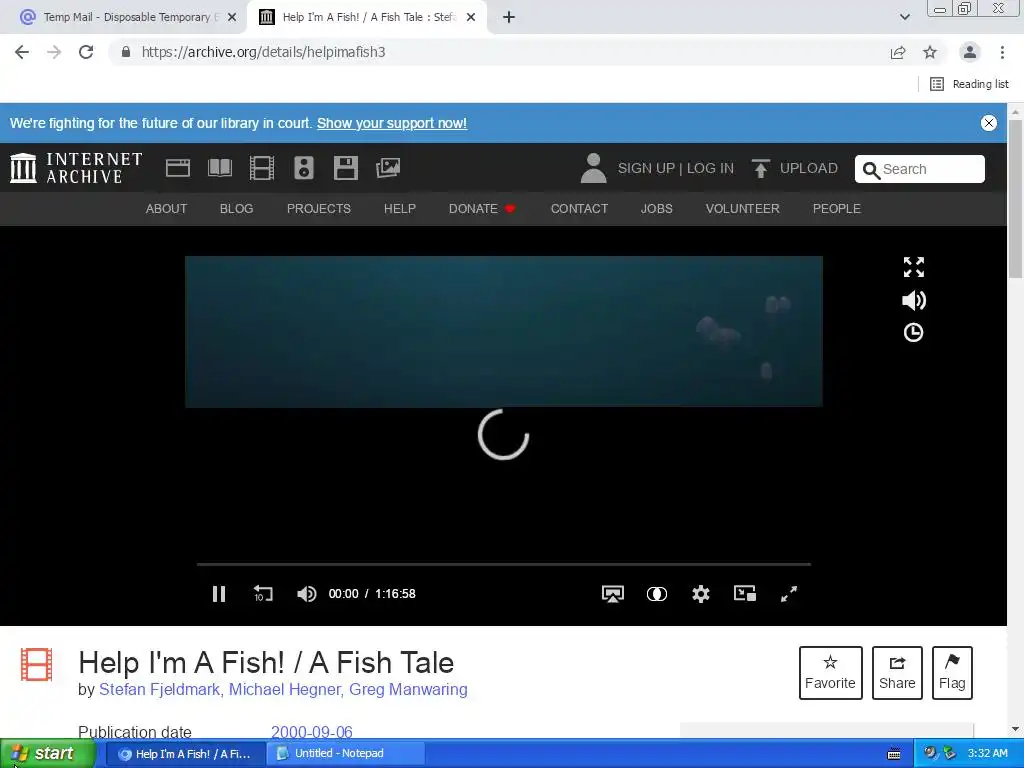Open the audio speaker icon in navbar
This screenshot has height=768, width=1024.
pos(304,168)
